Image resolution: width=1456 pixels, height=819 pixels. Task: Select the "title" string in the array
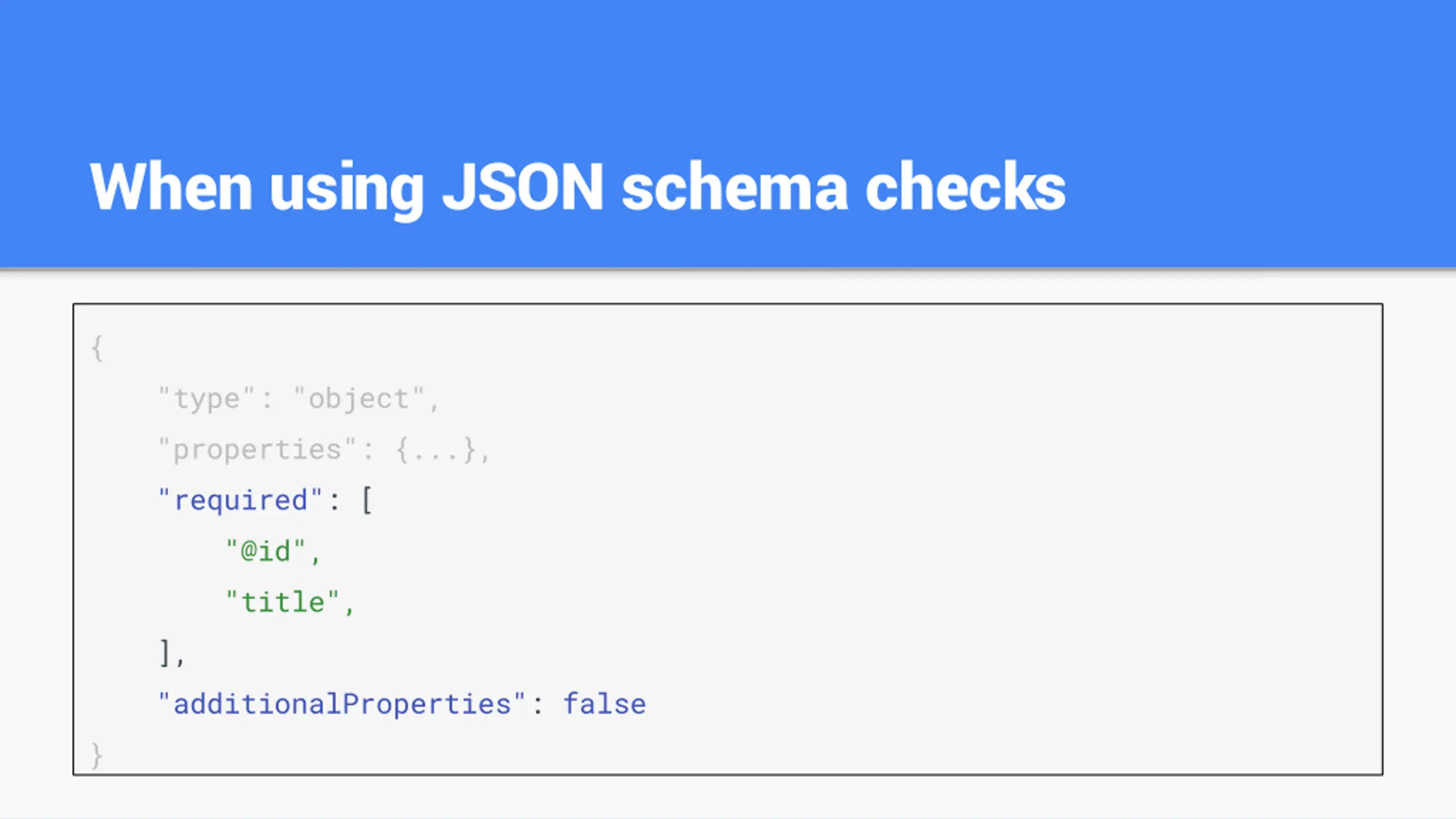coord(283,602)
